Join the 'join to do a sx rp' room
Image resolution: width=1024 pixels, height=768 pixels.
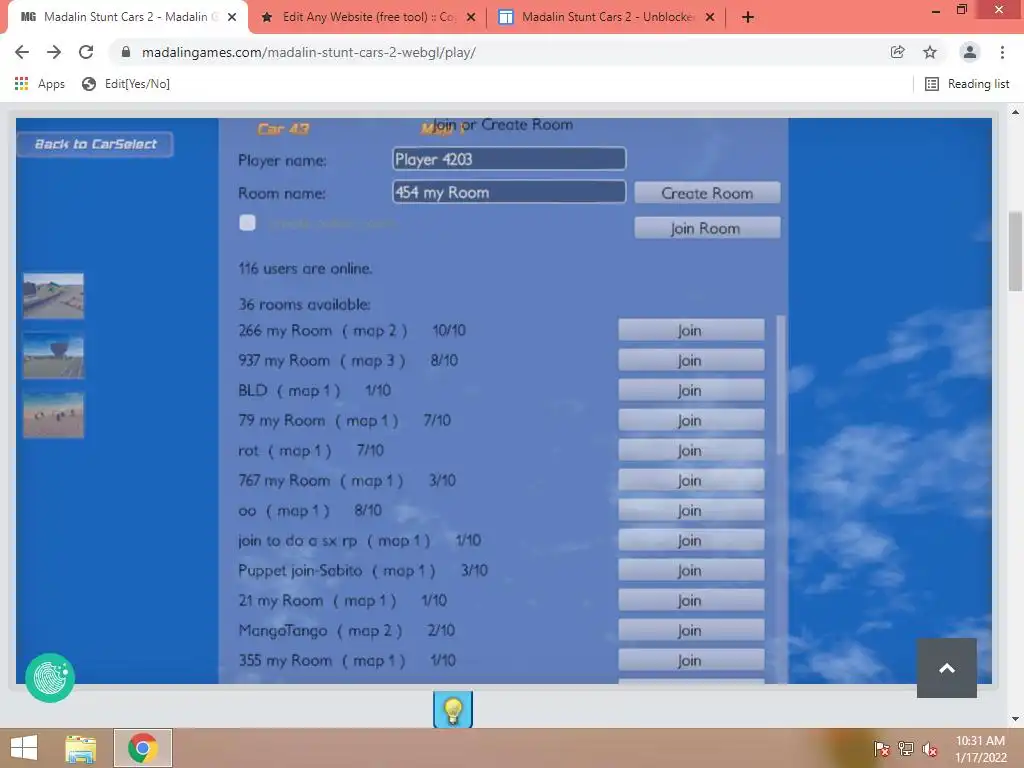tap(691, 541)
